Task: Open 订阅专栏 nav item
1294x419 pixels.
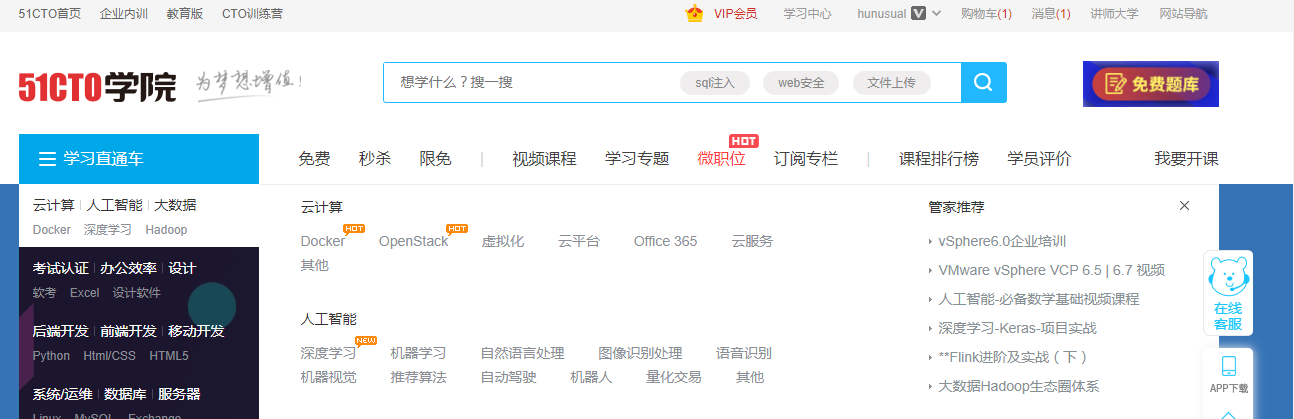Action: [806, 159]
